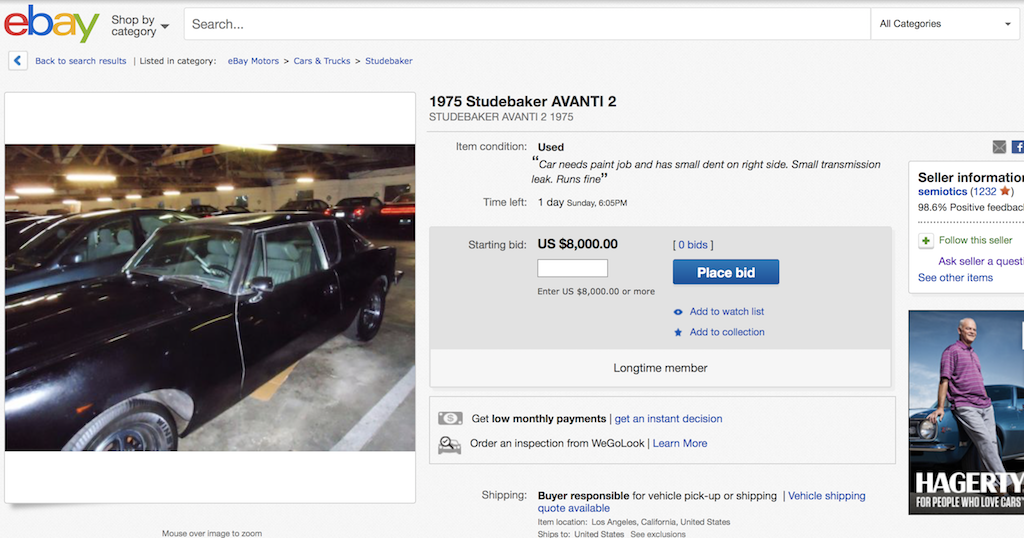The height and width of the screenshot is (538, 1024).
Task: Click the Facebook share icon
Action: [x=1017, y=147]
